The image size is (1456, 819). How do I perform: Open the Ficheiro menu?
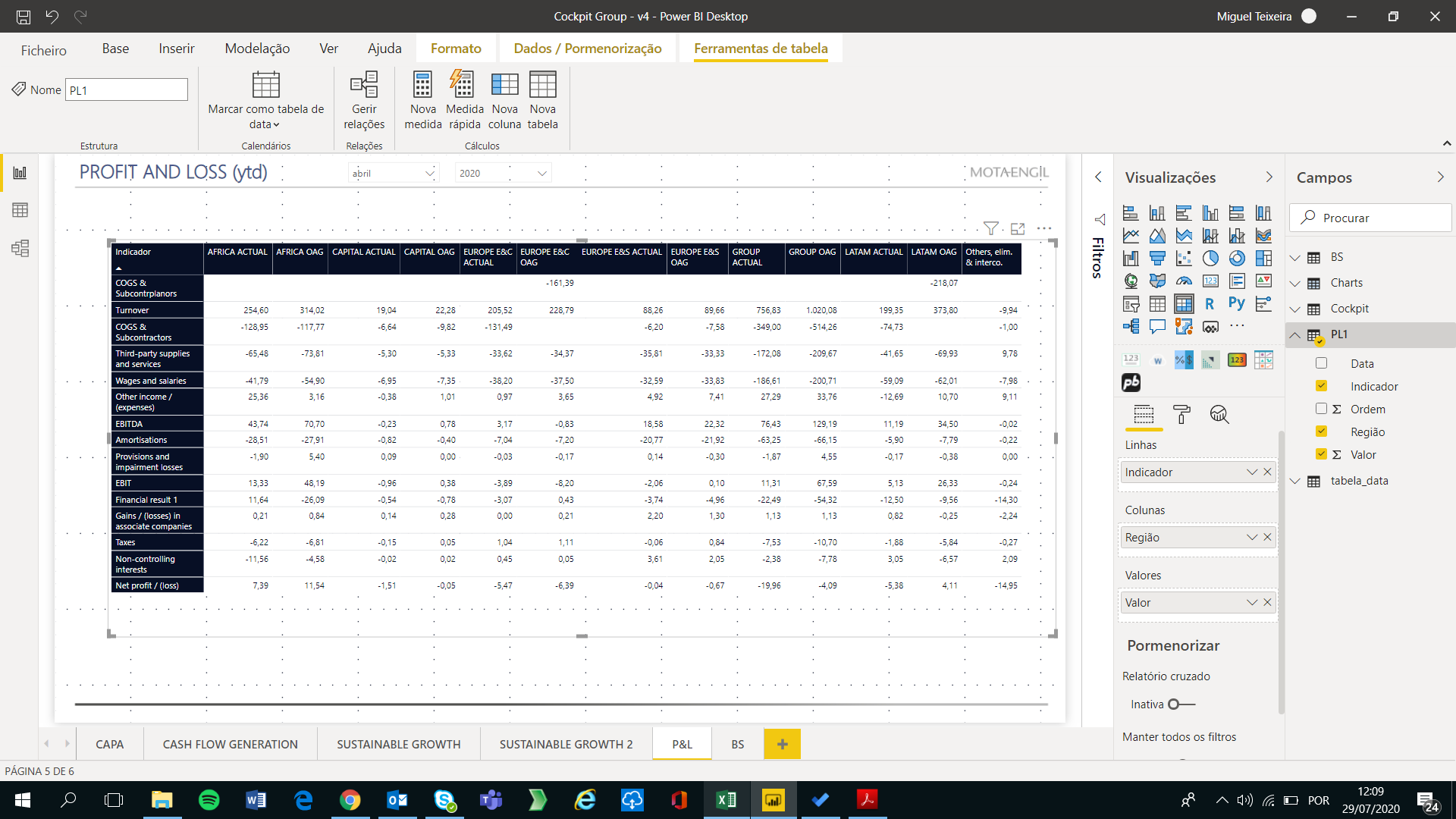pyautogui.click(x=44, y=50)
